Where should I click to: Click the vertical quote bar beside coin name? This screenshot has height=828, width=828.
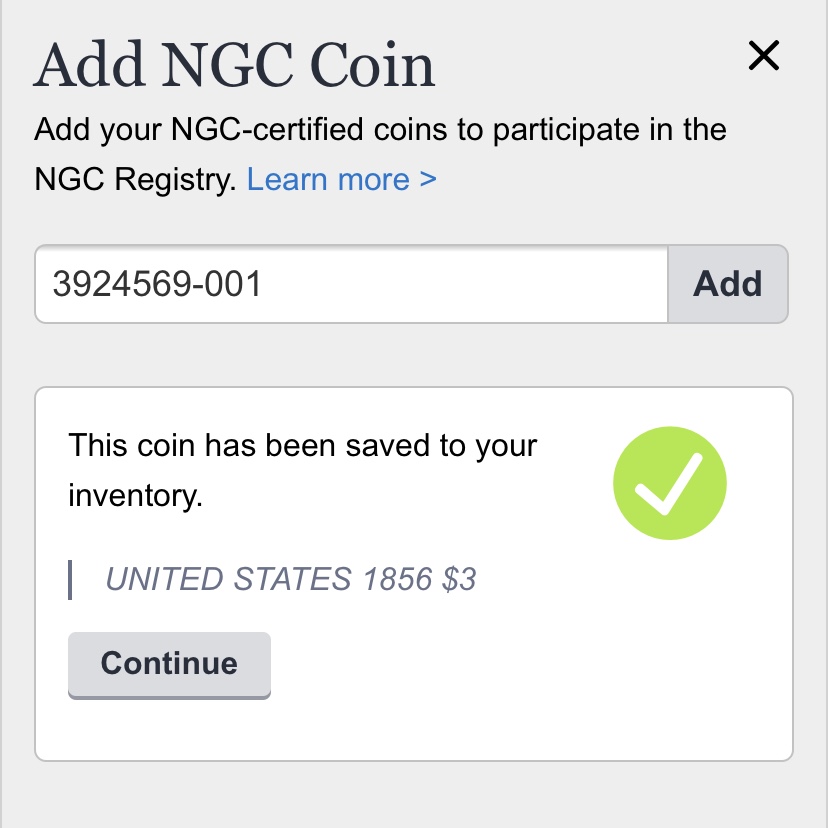click(70, 580)
